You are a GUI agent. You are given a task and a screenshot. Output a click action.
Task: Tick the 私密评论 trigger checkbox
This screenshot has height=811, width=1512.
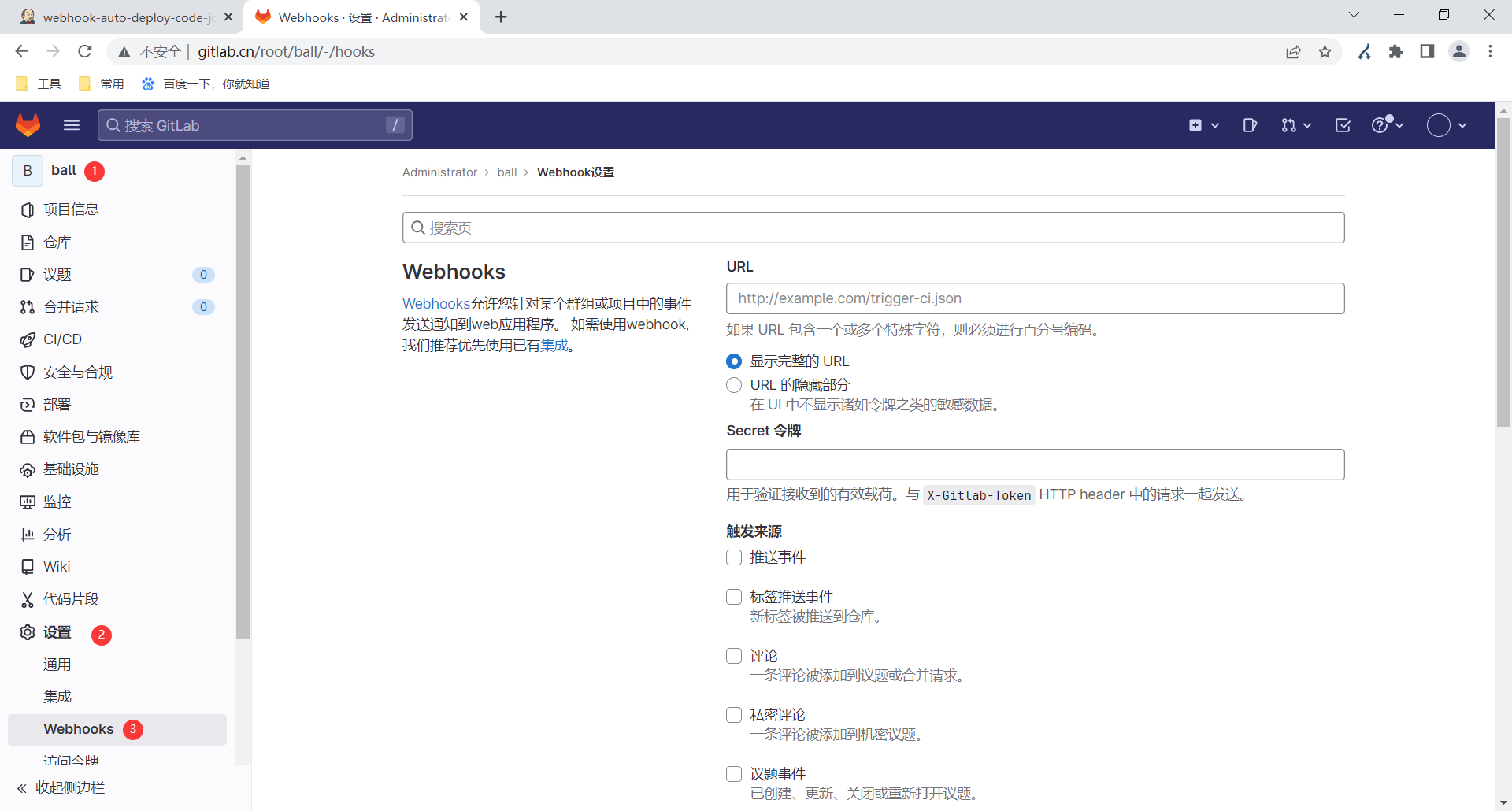click(734, 715)
